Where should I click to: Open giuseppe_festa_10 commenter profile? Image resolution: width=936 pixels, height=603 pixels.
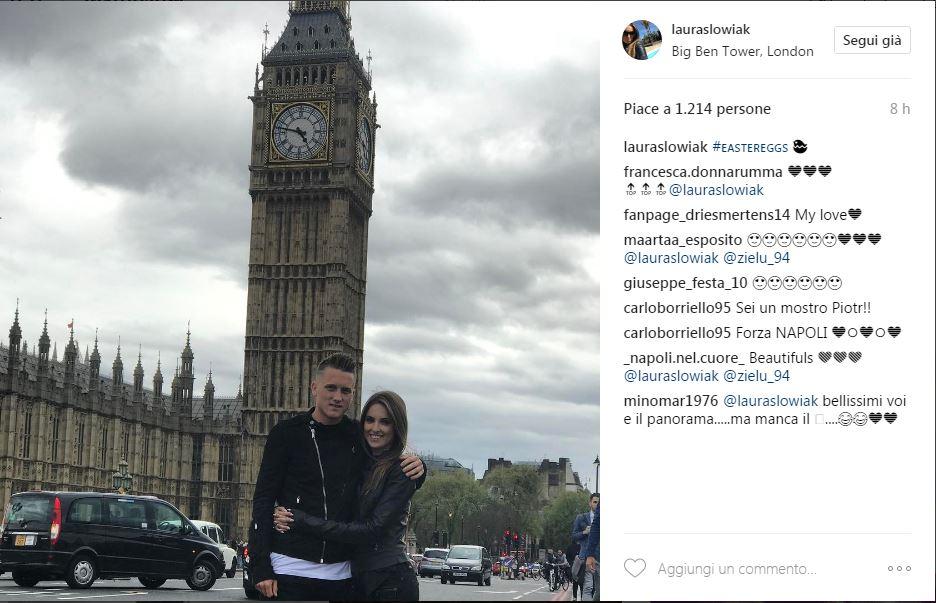(685, 283)
